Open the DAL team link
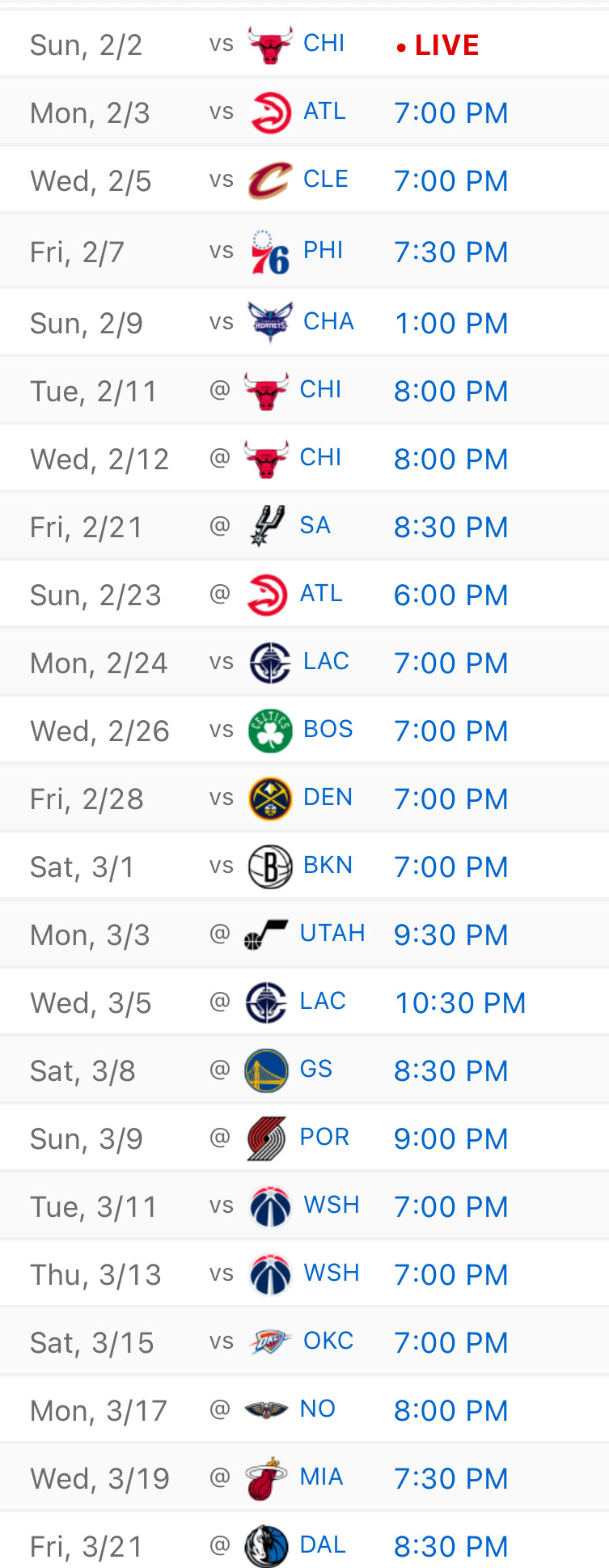Image resolution: width=609 pixels, height=1568 pixels. [x=323, y=1545]
